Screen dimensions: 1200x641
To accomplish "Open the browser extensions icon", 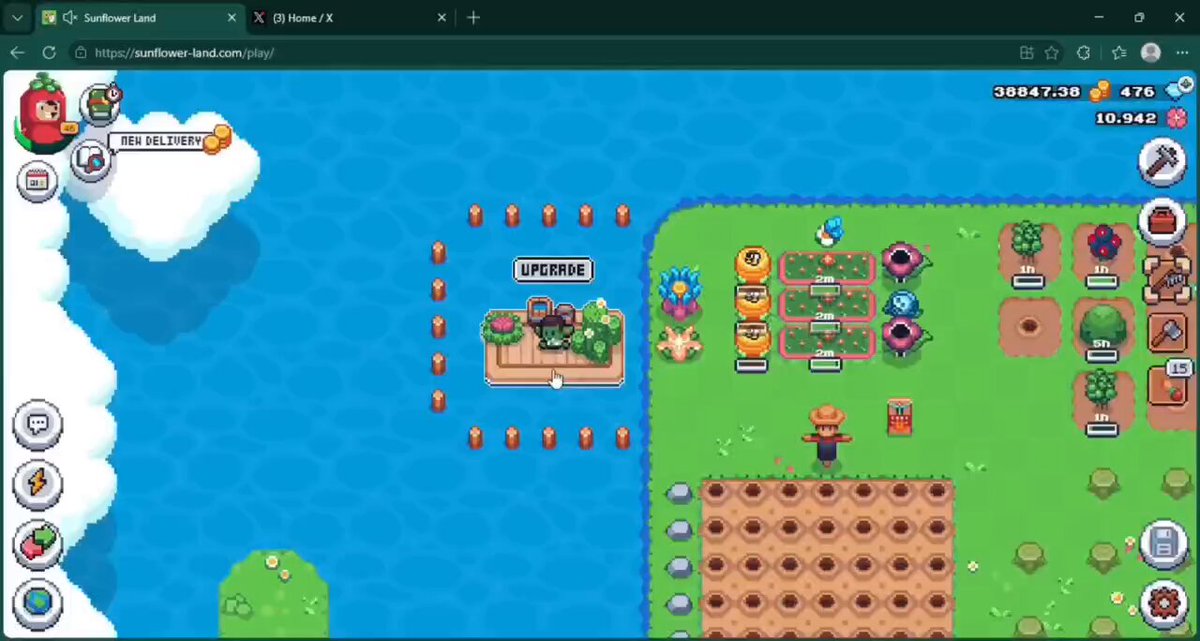I will pos(1083,53).
